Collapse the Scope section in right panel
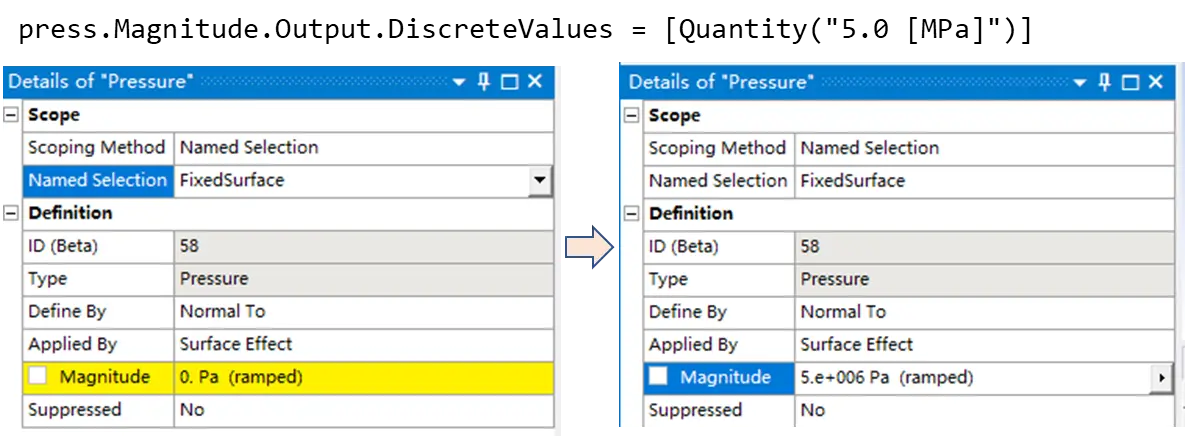 (632, 116)
